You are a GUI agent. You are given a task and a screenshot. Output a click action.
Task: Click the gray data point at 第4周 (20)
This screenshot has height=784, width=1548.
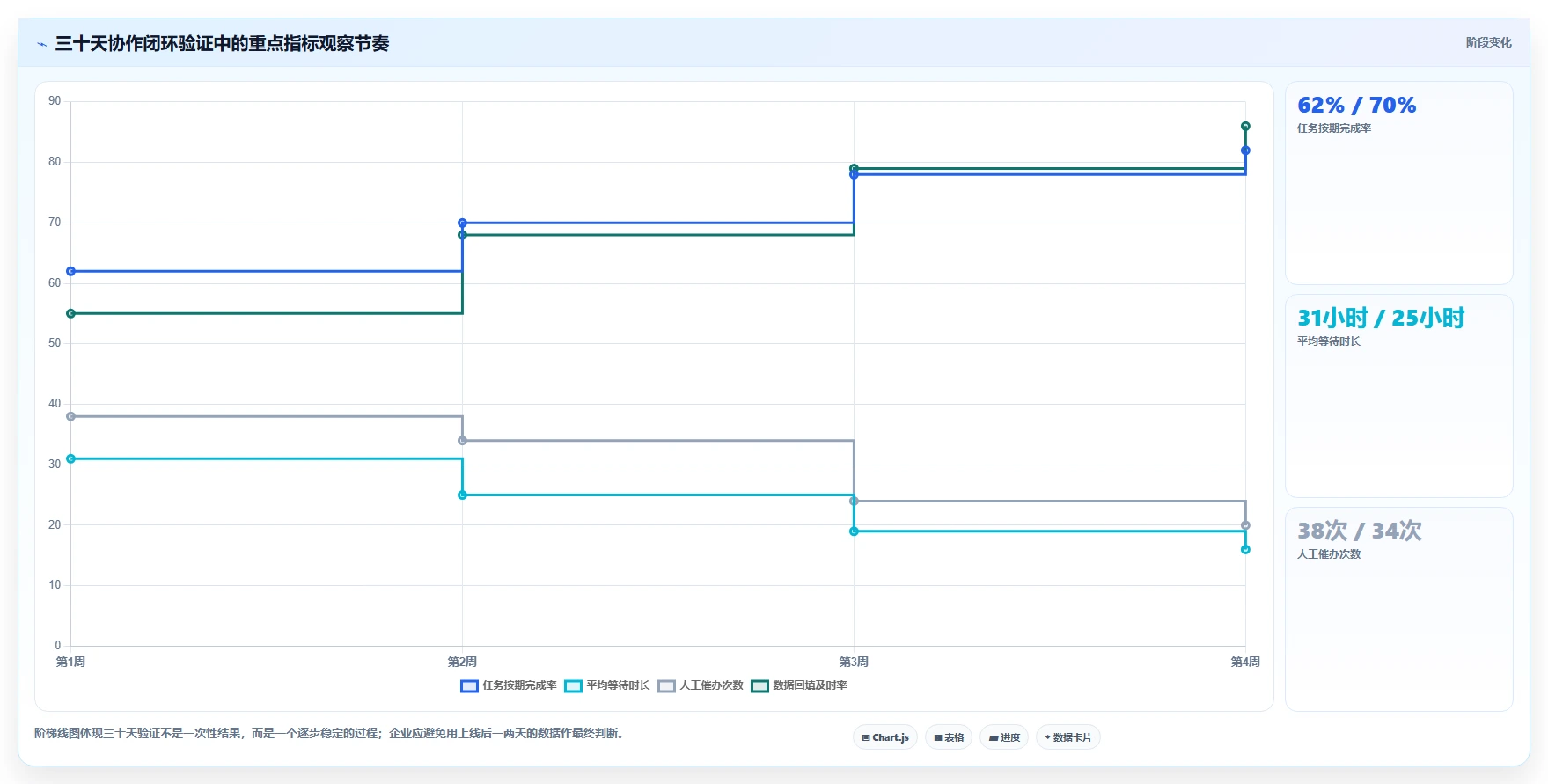click(x=1245, y=525)
